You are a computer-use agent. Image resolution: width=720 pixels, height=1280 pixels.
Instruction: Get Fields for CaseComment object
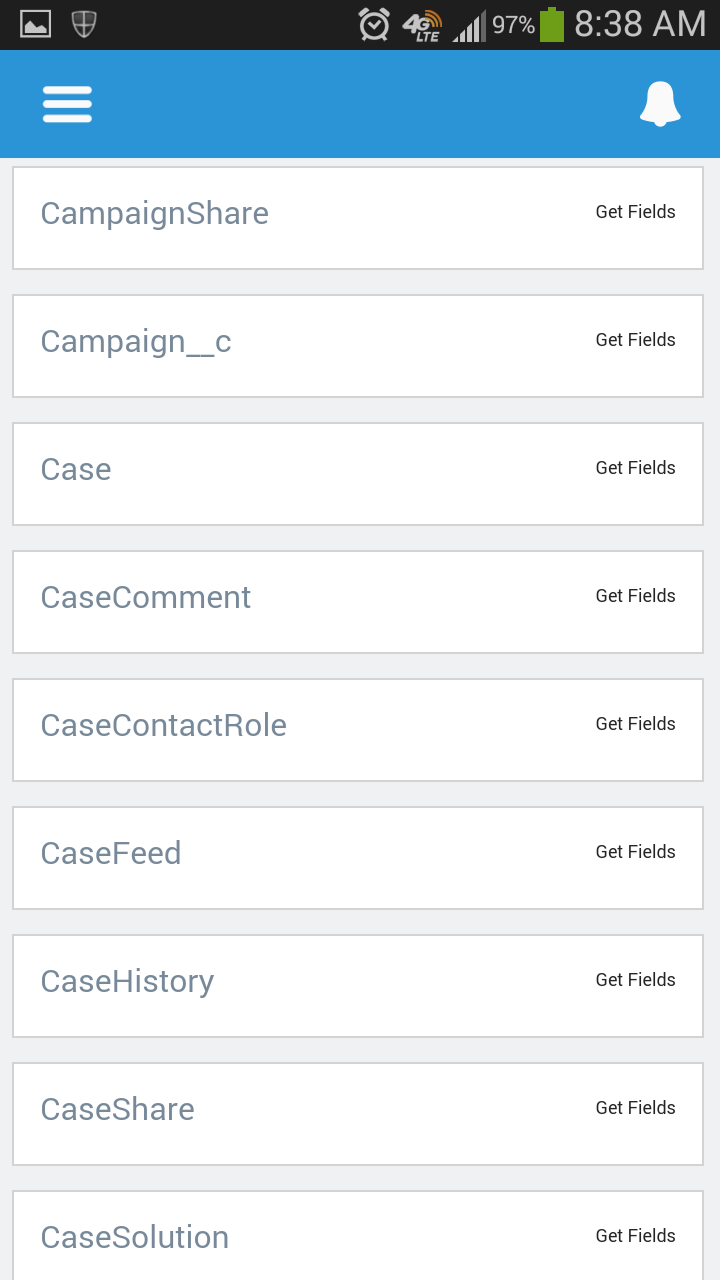[635, 596]
